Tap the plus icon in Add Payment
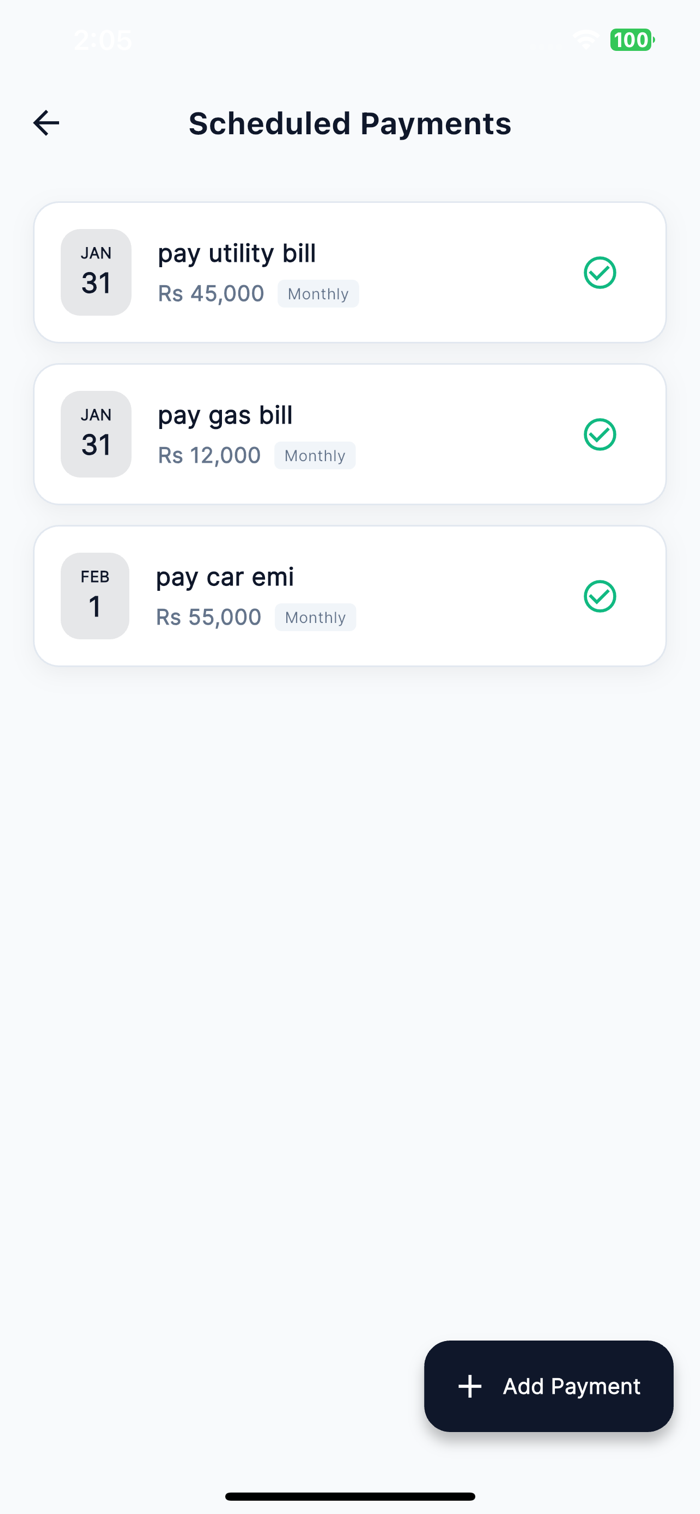The width and height of the screenshot is (700, 1514). pyautogui.click(x=470, y=1386)
